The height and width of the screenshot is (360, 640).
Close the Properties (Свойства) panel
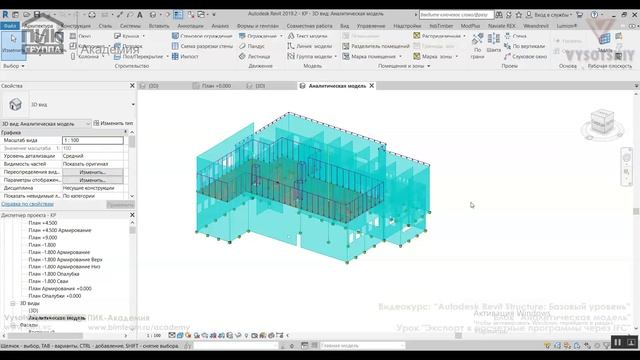[132, 86]
